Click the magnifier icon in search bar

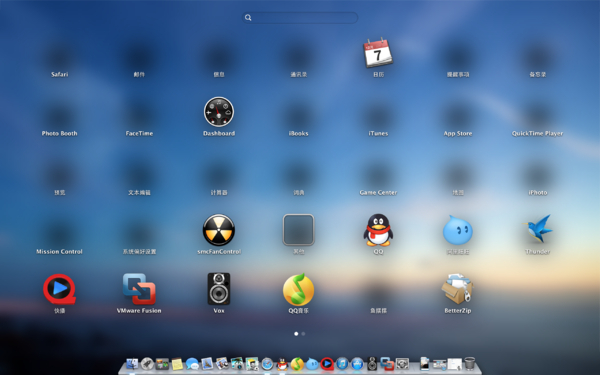(248, 18)
